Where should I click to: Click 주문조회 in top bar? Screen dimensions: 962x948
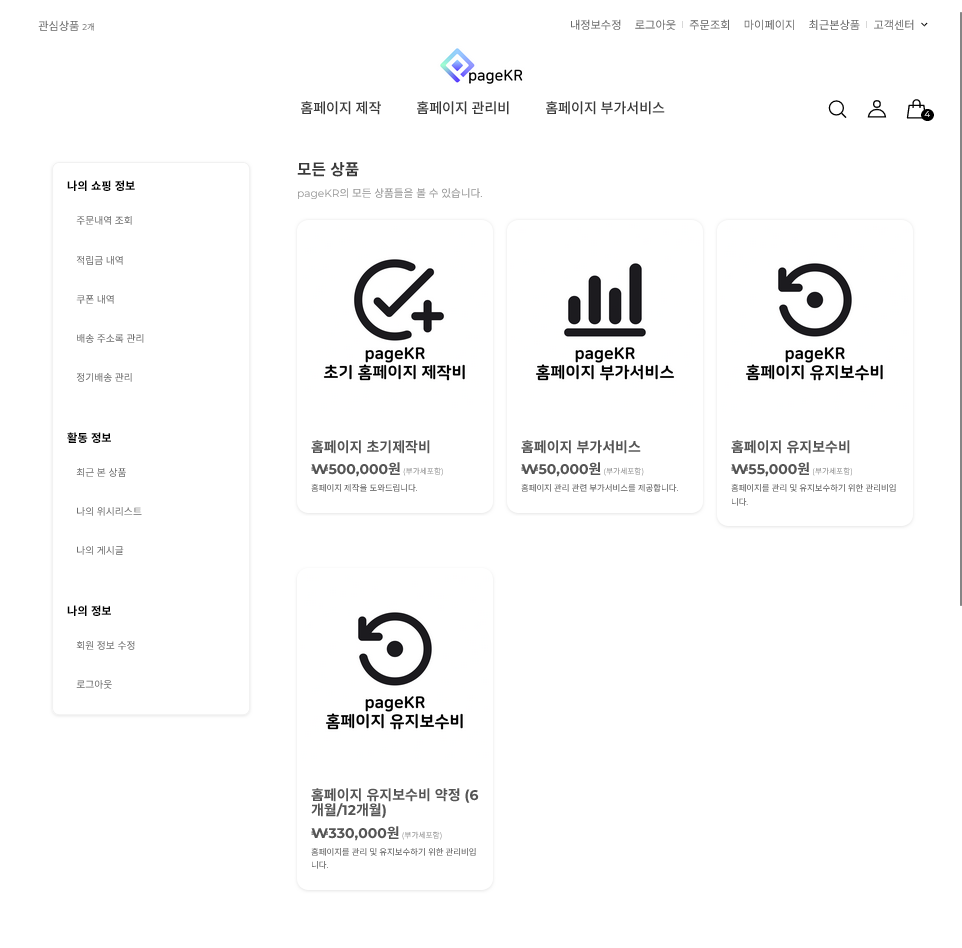(709, 25)
